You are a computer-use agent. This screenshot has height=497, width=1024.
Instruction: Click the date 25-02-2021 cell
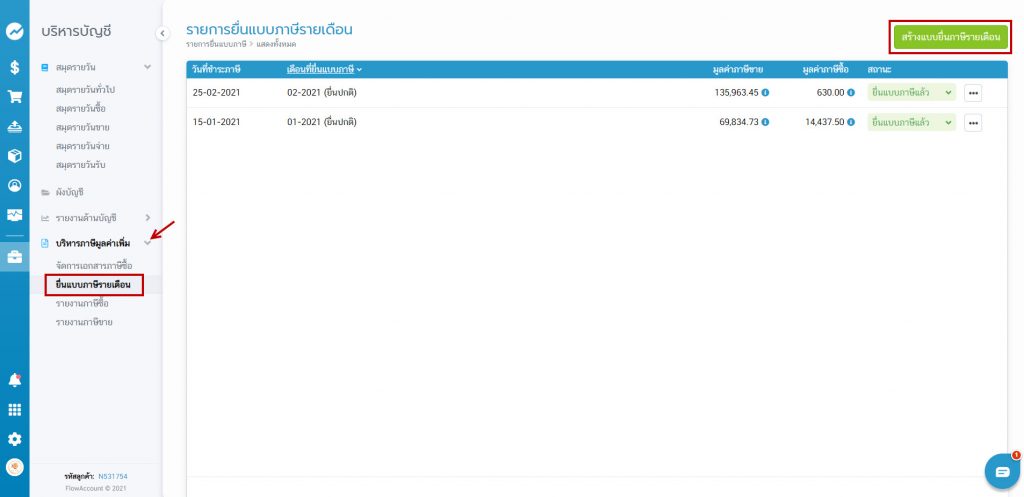pyautogui.click(x=216, y=93)
